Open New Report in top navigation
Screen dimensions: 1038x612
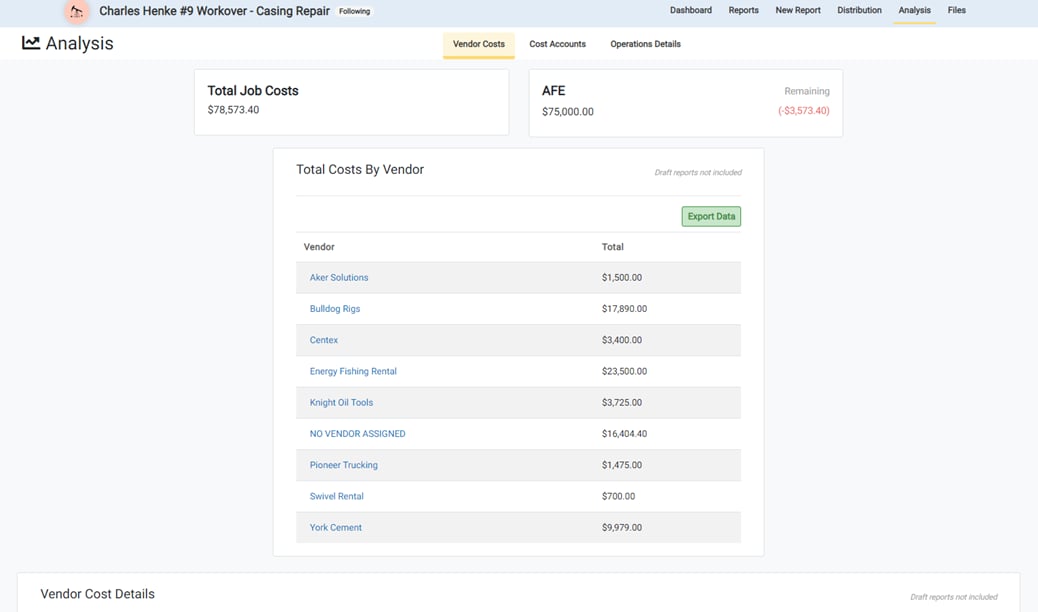[798, 11]
